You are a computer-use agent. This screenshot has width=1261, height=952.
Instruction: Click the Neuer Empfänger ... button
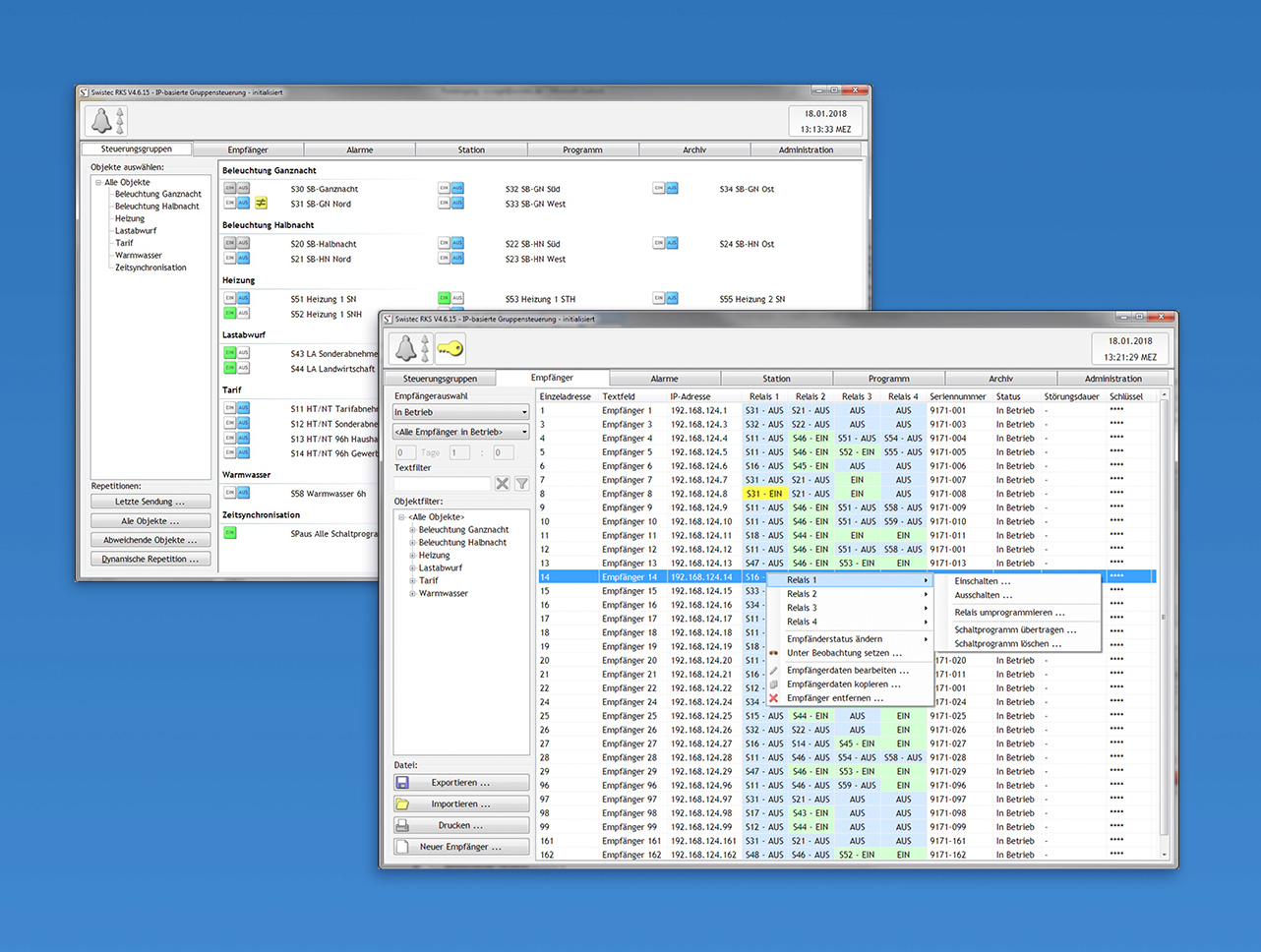click(461, 847)
